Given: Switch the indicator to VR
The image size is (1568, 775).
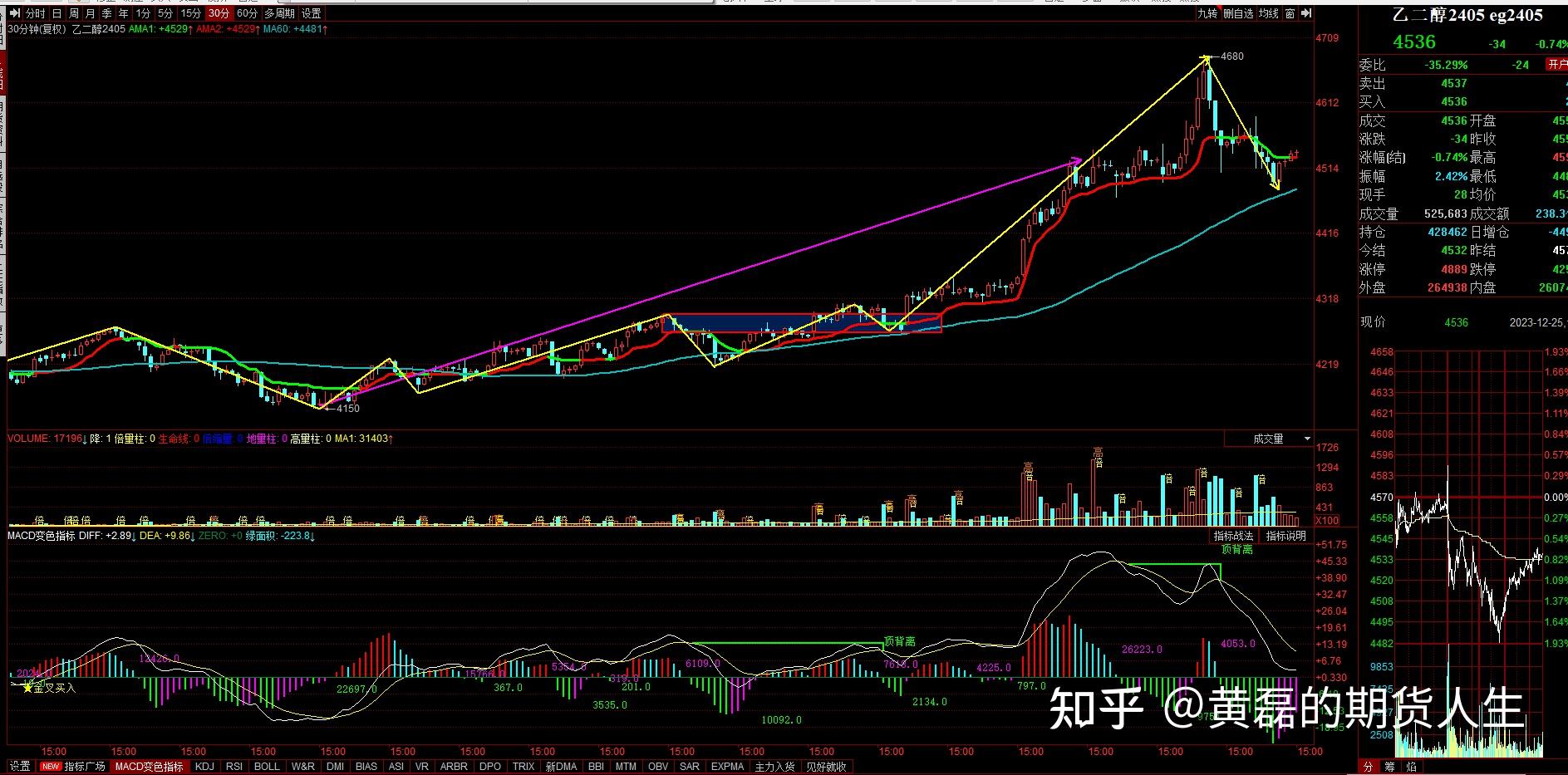Looking at the screenshot, I should point(422,767).
